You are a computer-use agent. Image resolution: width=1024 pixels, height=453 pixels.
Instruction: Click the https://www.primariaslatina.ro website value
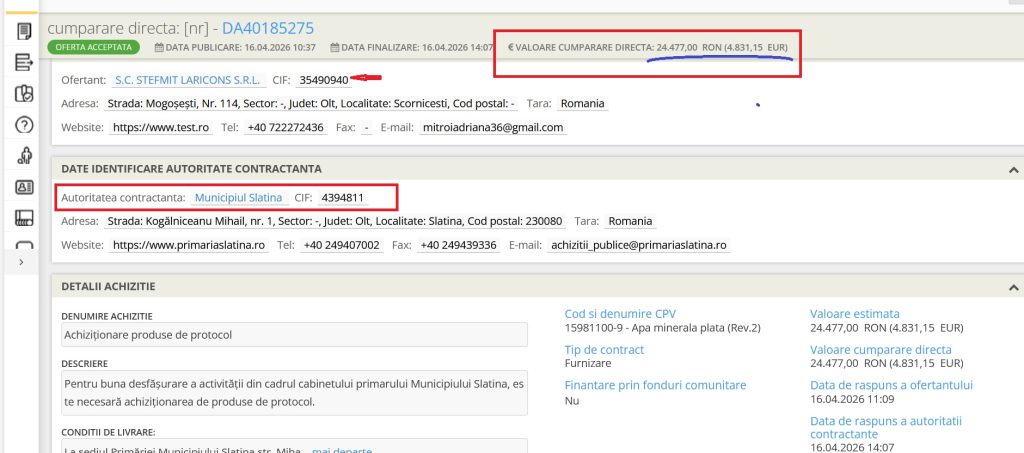point(188,245)
